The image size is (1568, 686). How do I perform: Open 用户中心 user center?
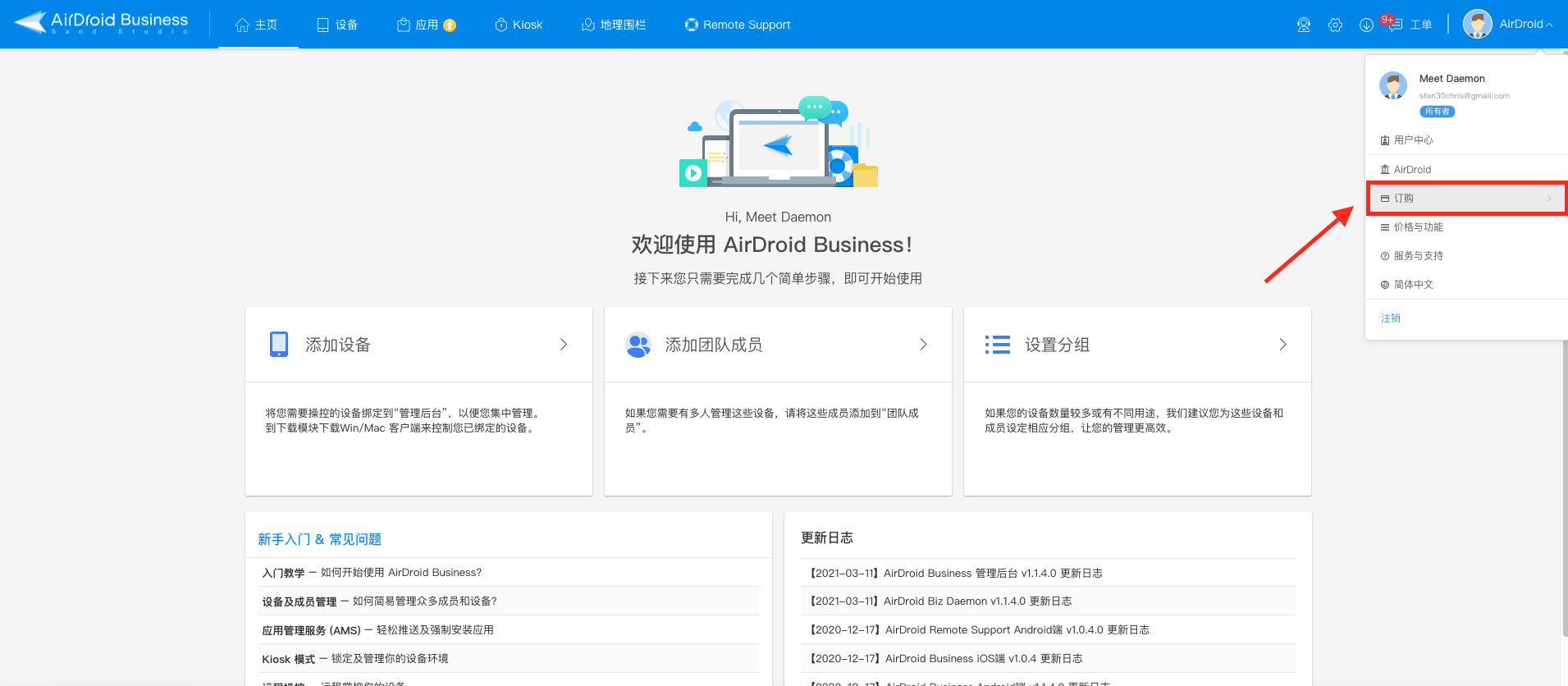(x=1467, y=140)
